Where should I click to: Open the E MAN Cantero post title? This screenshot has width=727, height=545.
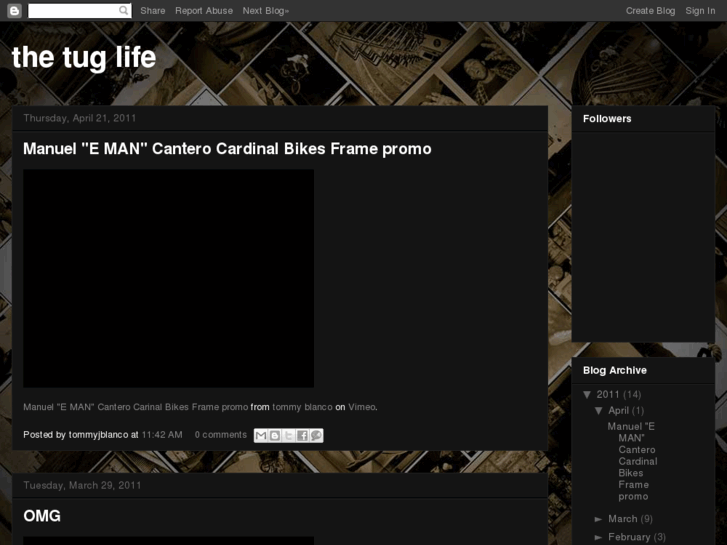[227, 149]
